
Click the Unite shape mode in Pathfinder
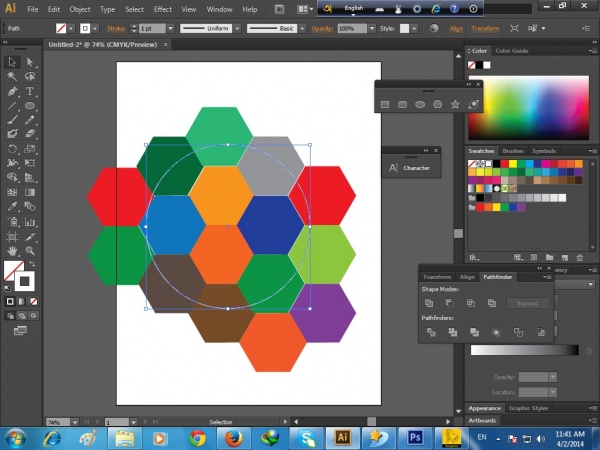(x=429, y=303)
